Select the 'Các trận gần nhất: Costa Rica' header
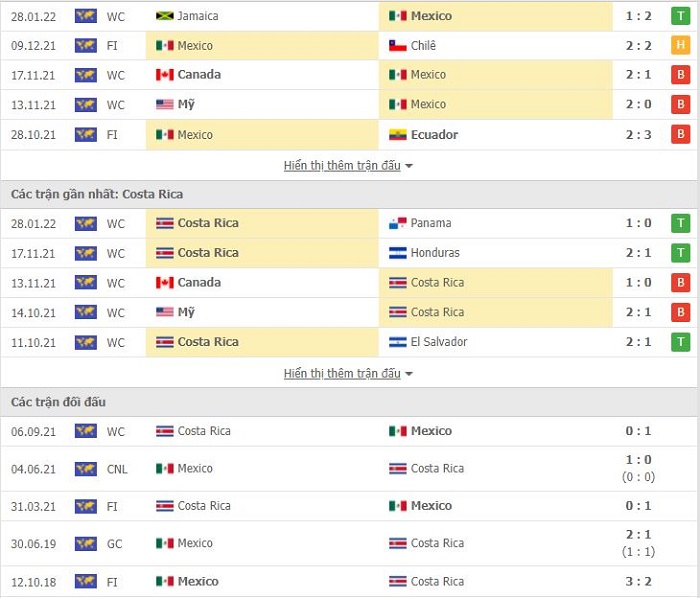The width and height of the screenshot is (700, 598). tap(97, 194)
